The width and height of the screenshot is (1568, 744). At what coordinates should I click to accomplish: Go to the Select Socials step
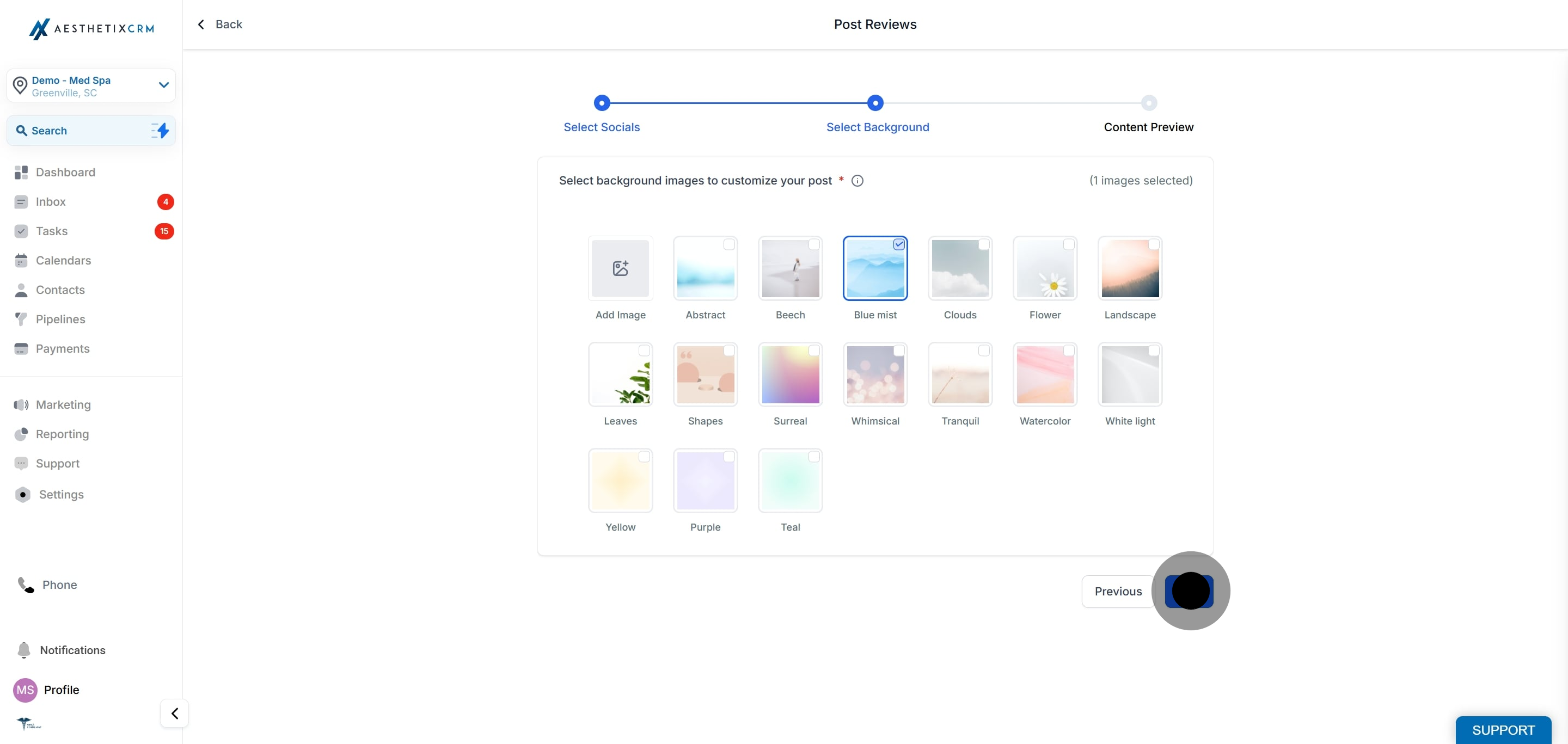(x=602, y=127)
